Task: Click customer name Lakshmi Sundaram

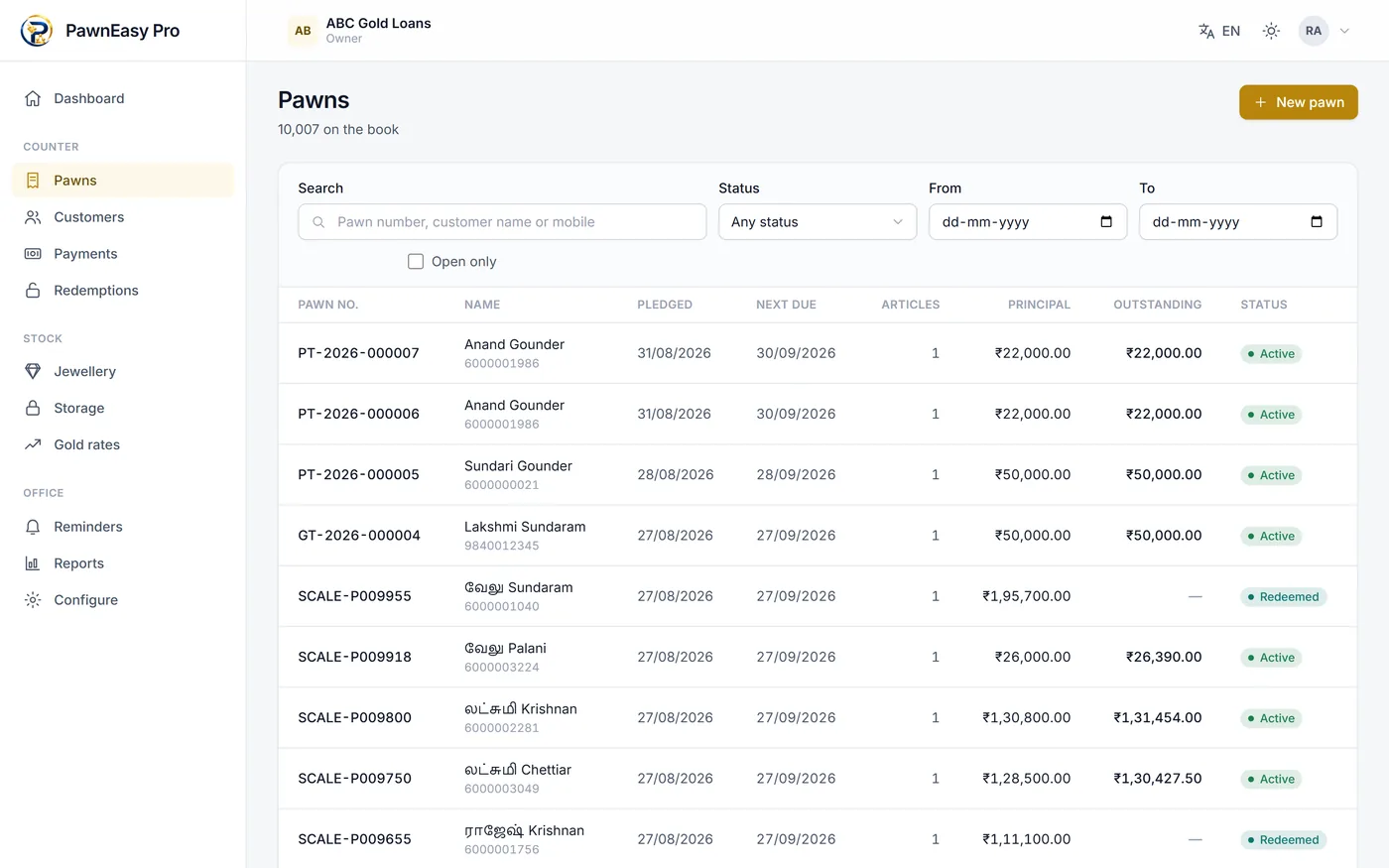Action: 525,527
